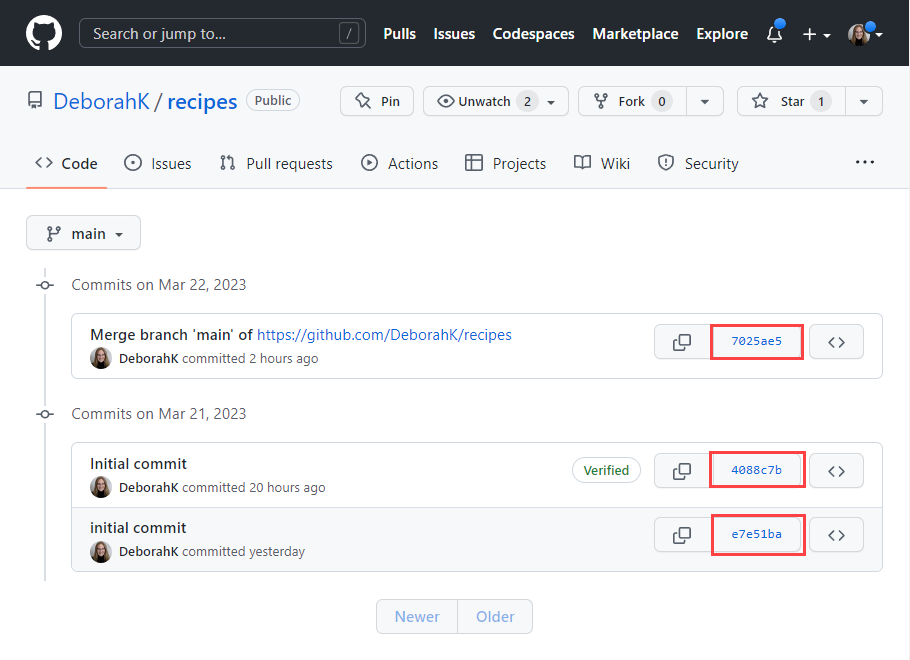910x660 pixels.
Task: Open the Merge branch 'main' commit title
Action: coord(171,335)
